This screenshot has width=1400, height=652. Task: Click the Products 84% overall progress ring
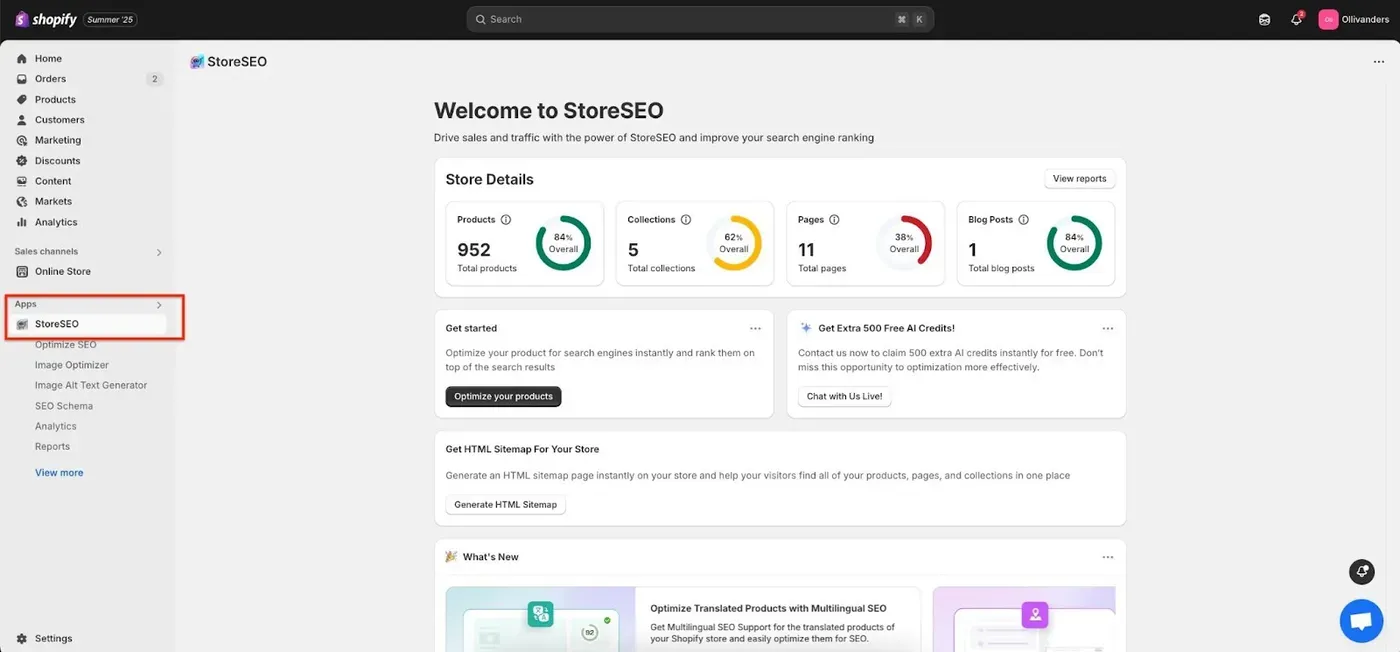point(563,243)
